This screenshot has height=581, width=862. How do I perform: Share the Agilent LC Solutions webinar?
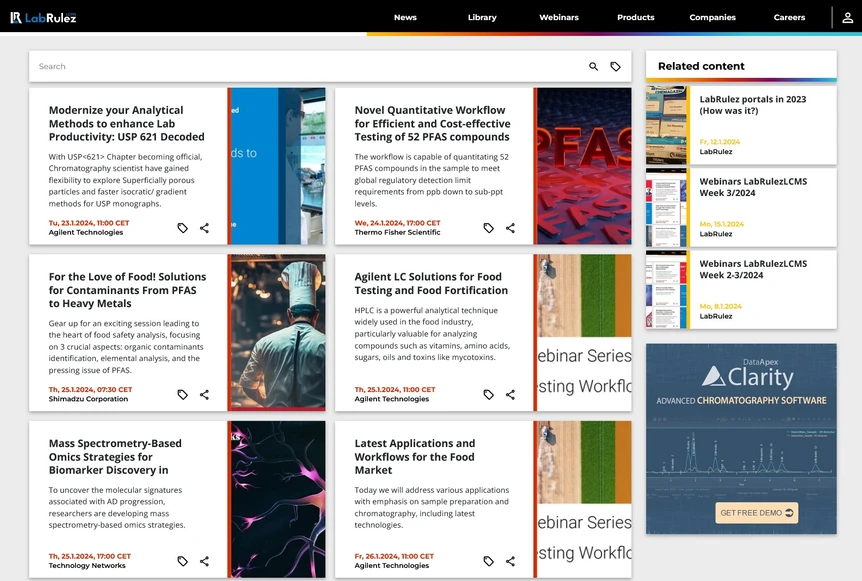tap(510, 394)
